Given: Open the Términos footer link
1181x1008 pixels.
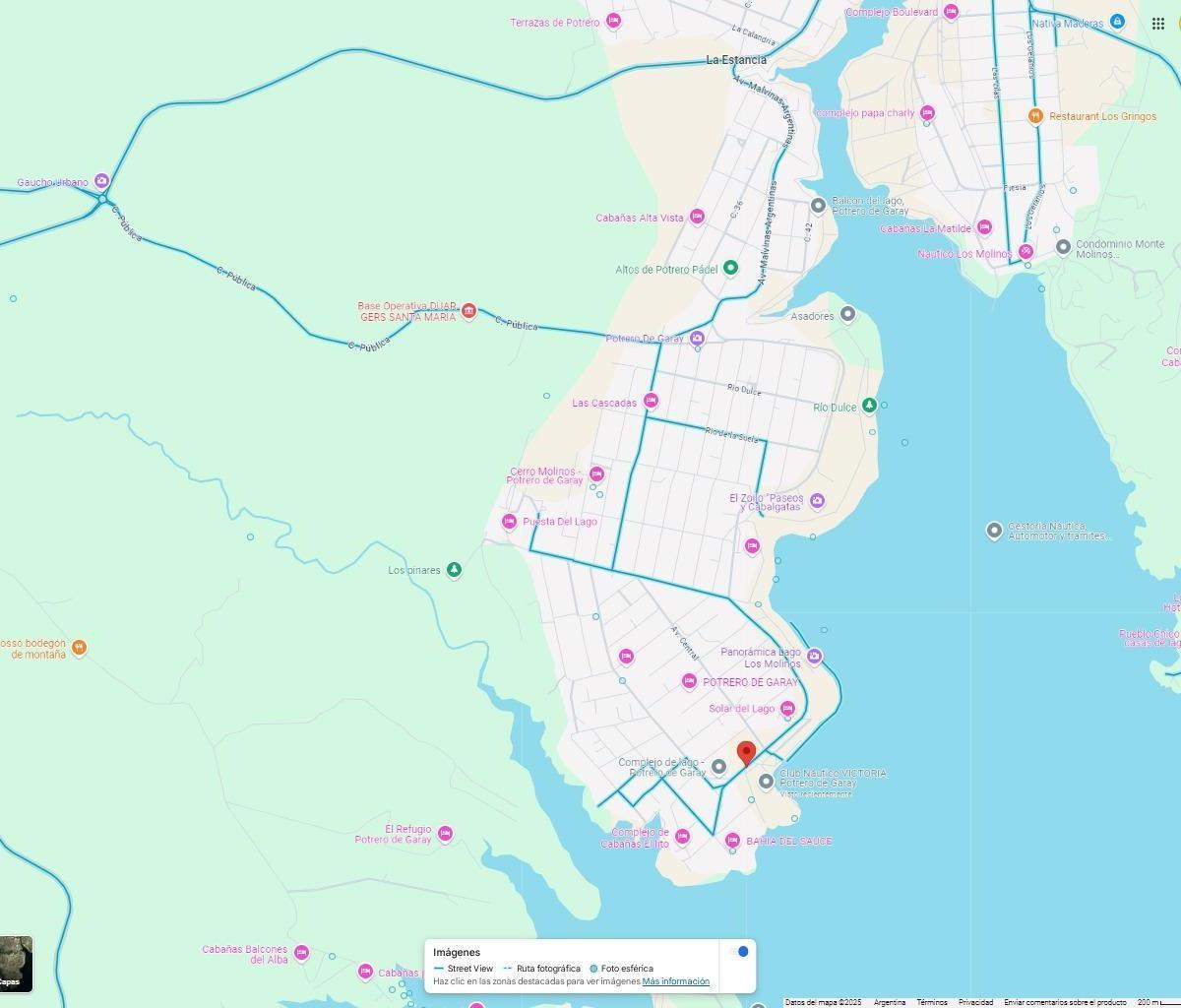Looking at the screenshot, I should (932, 1002).
